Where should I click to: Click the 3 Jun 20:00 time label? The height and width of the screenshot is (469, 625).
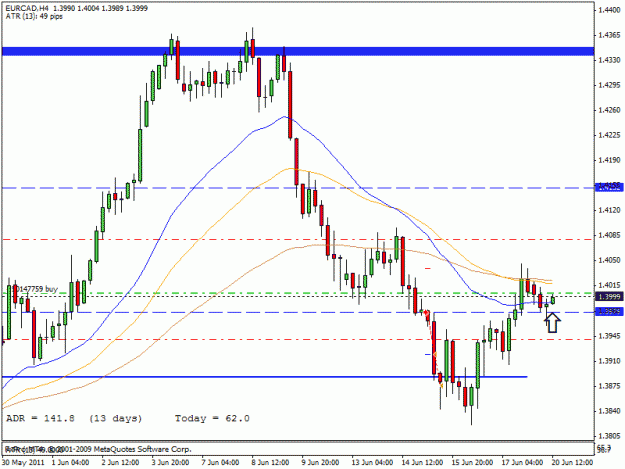(x=170, y=463)
